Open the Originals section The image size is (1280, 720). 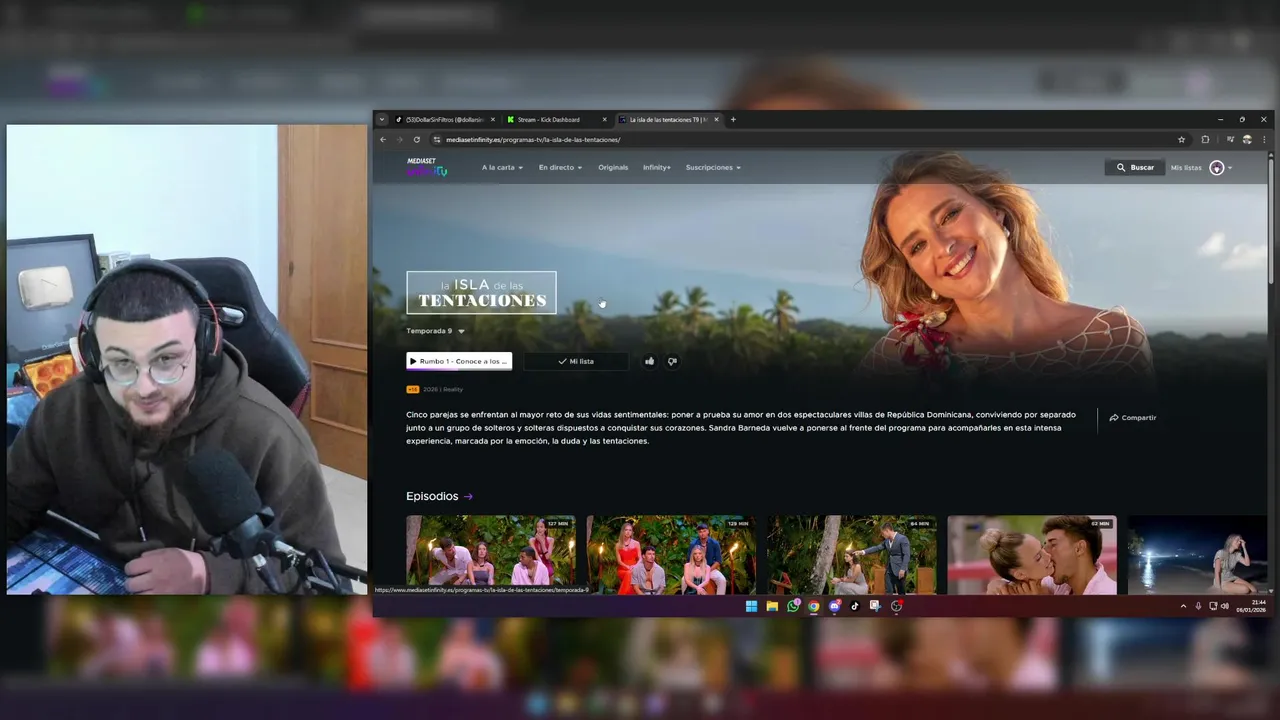(x=613, y=168)
